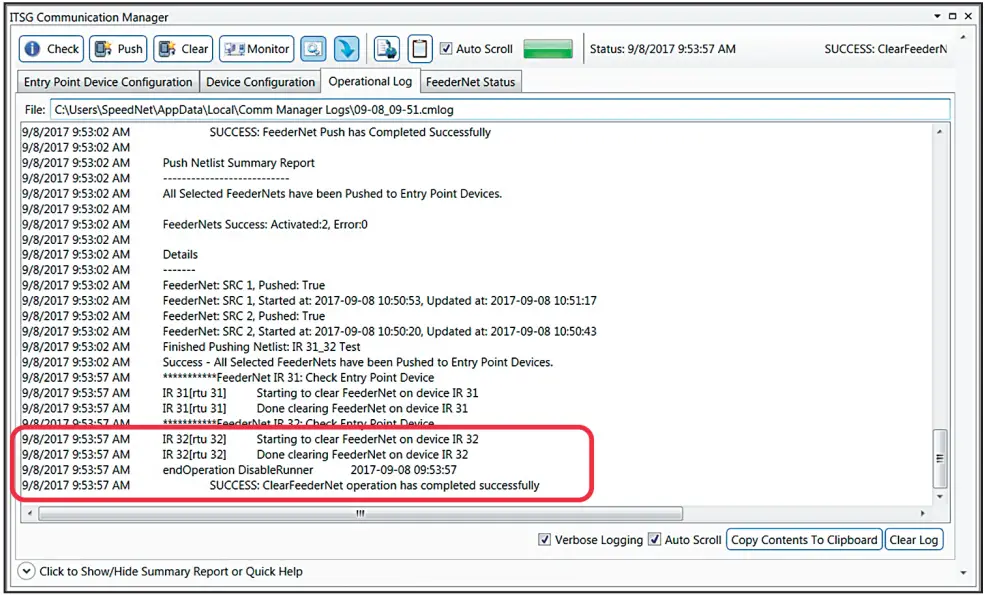This screenshot has height=595, width=985.
Task: Click the magnifier preview toolbar icon
Action: pyautogui.click(x=313, y=49)
